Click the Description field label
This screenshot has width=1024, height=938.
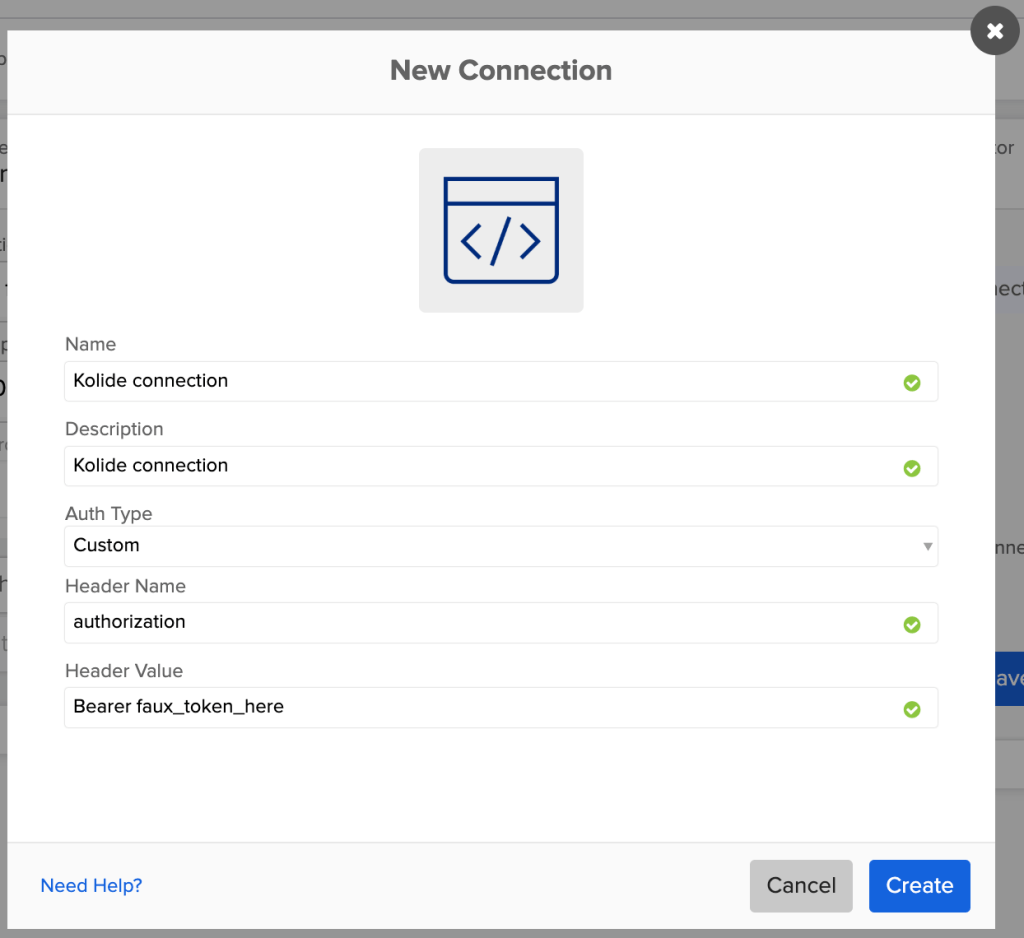coord(114,429)
